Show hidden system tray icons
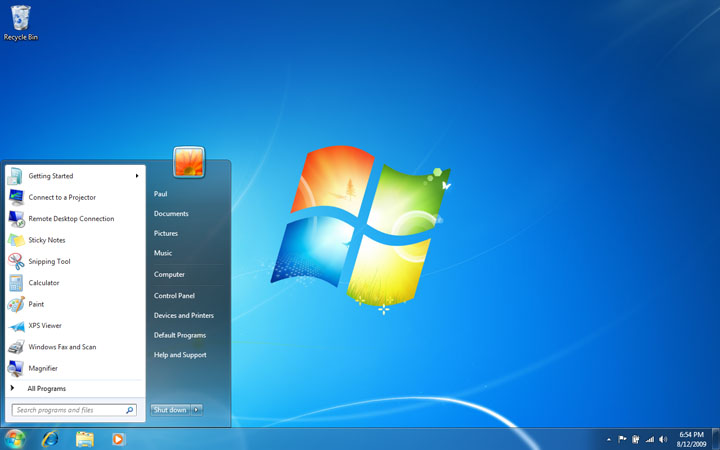Viewport: 720px width, 450px height. point(609,439)
